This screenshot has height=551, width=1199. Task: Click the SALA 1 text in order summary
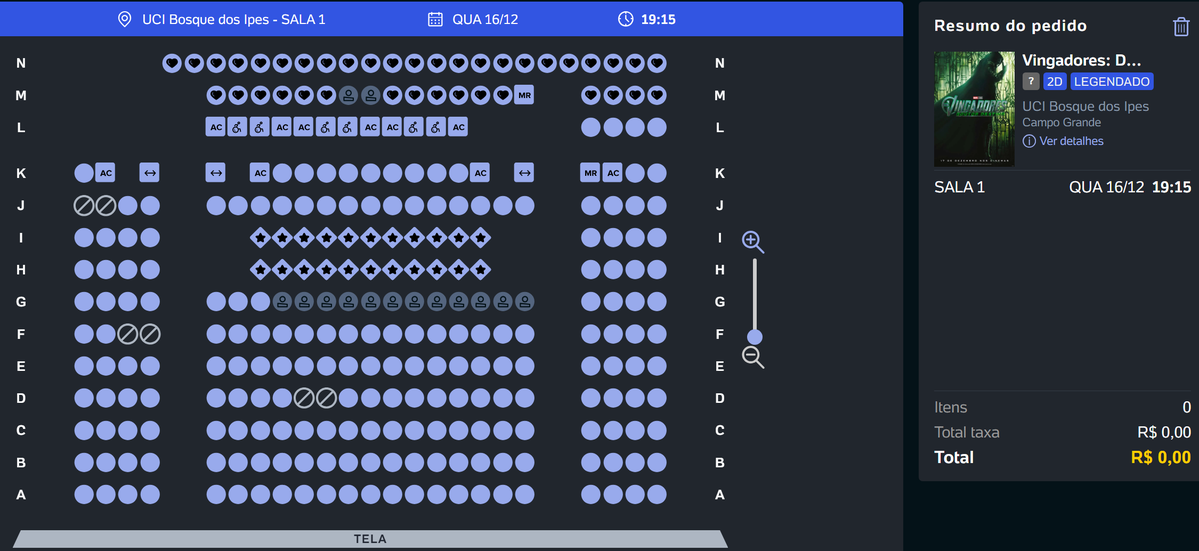tap(959, 187)
